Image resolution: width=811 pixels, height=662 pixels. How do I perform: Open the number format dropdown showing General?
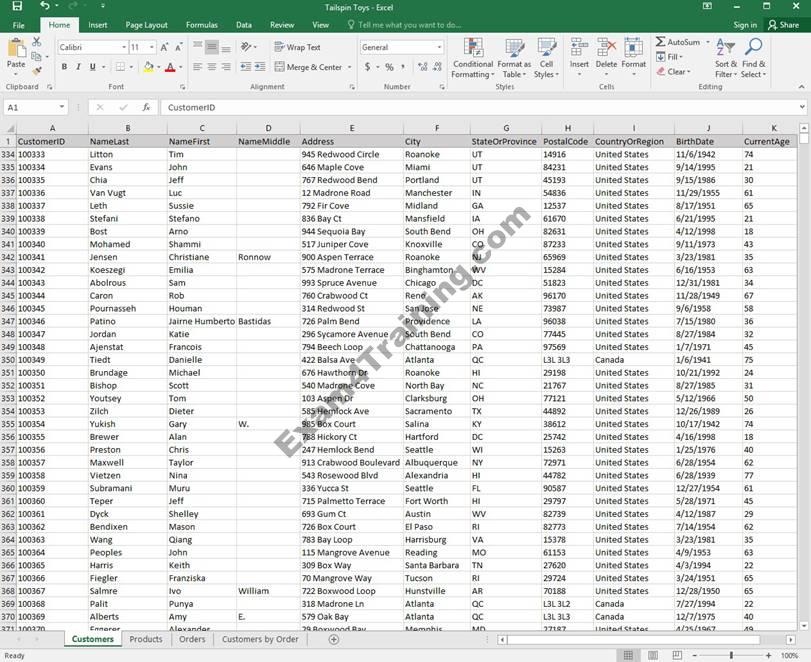(438, 47)
